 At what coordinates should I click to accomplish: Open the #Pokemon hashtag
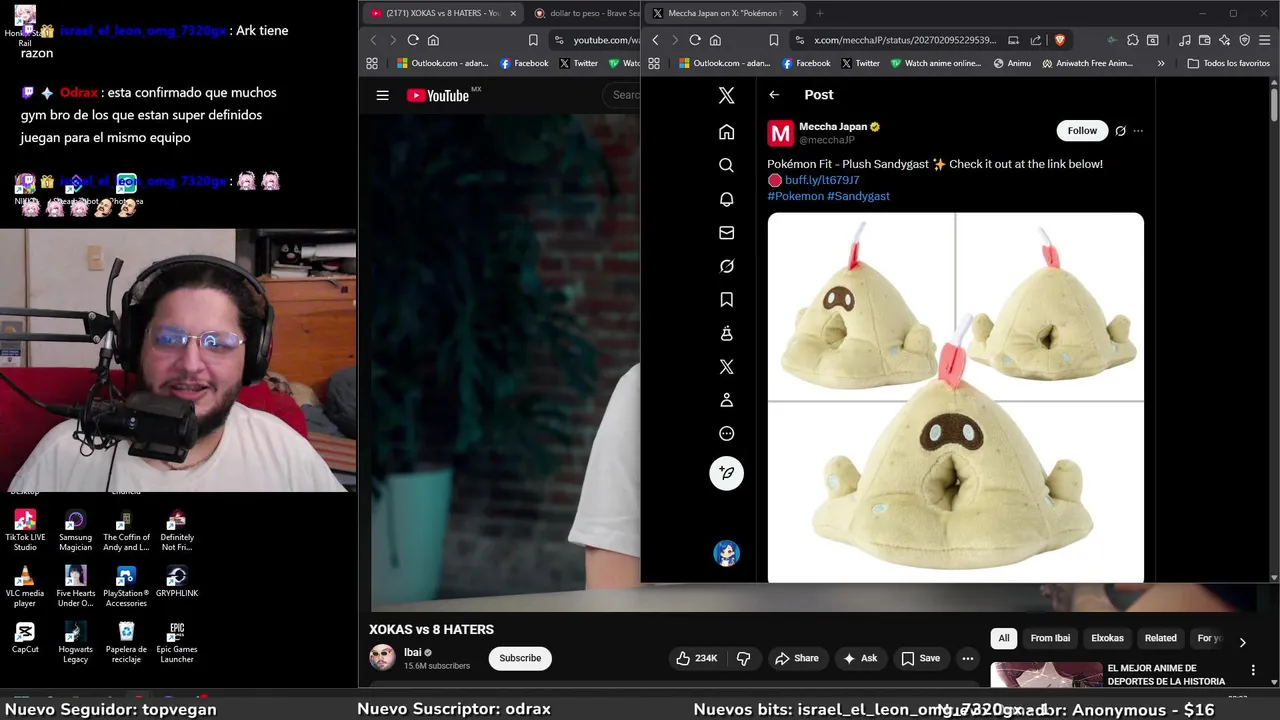(x=796, y=196)
